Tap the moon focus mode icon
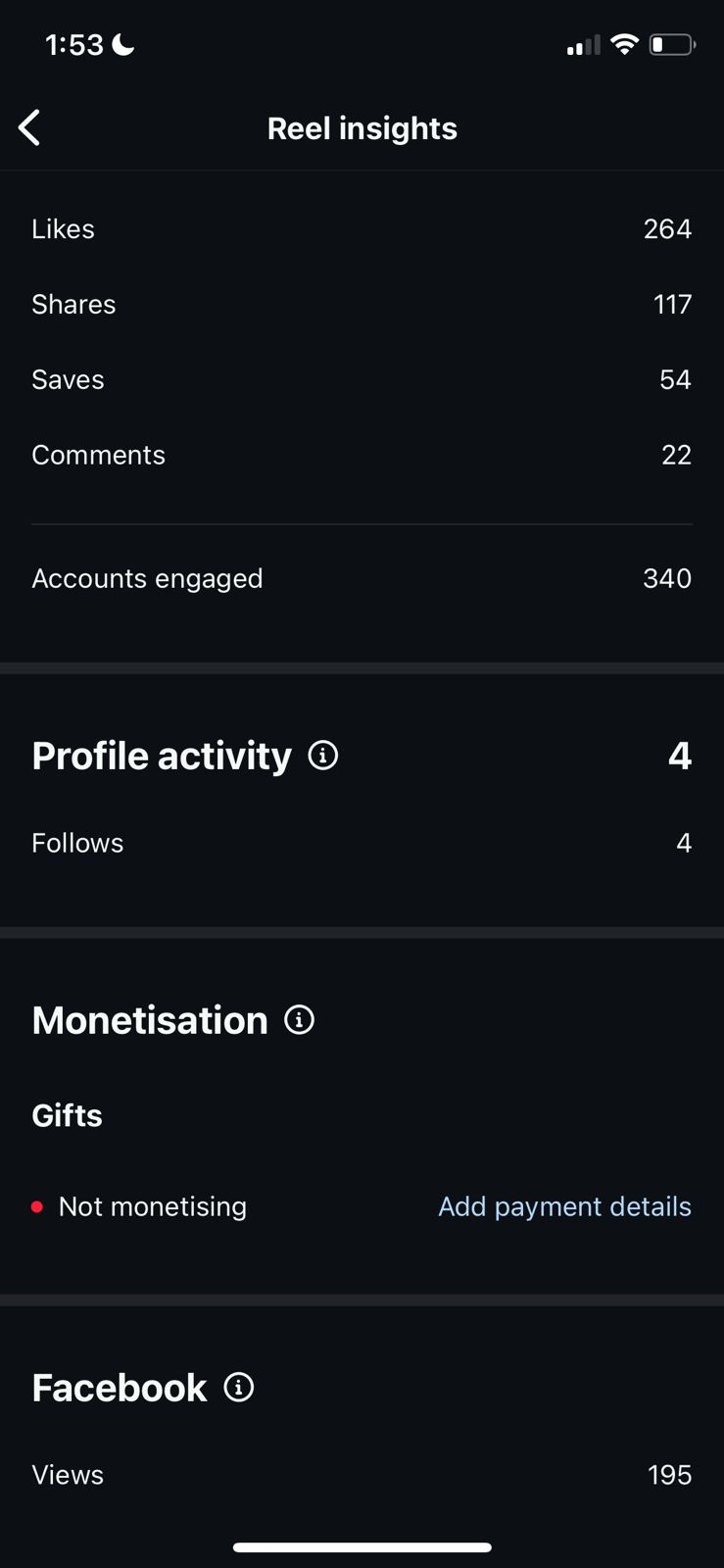The height and width of the screenshot is (1568, 724). point(123,44)
